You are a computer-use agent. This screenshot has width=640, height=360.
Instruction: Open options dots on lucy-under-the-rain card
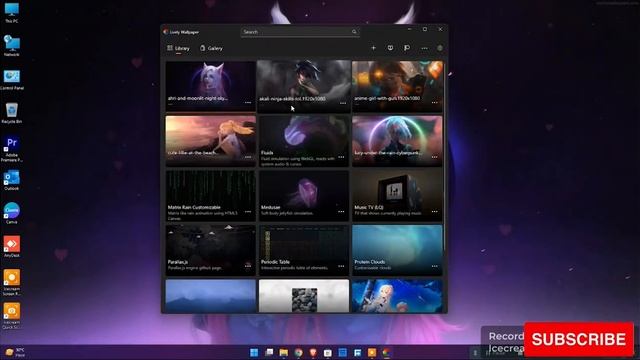(x=435, y=157)
